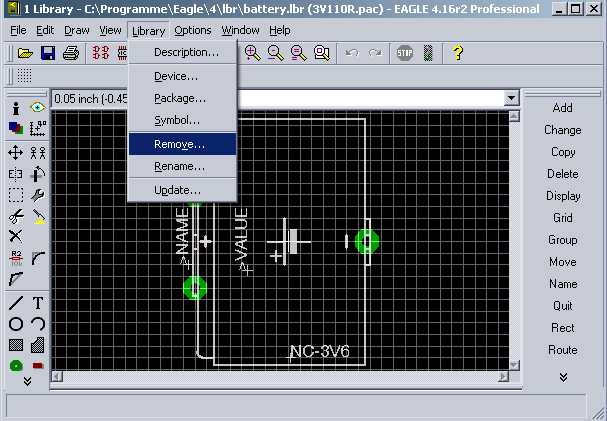Click the Zoom In magnifier icon

click(252, 53)
